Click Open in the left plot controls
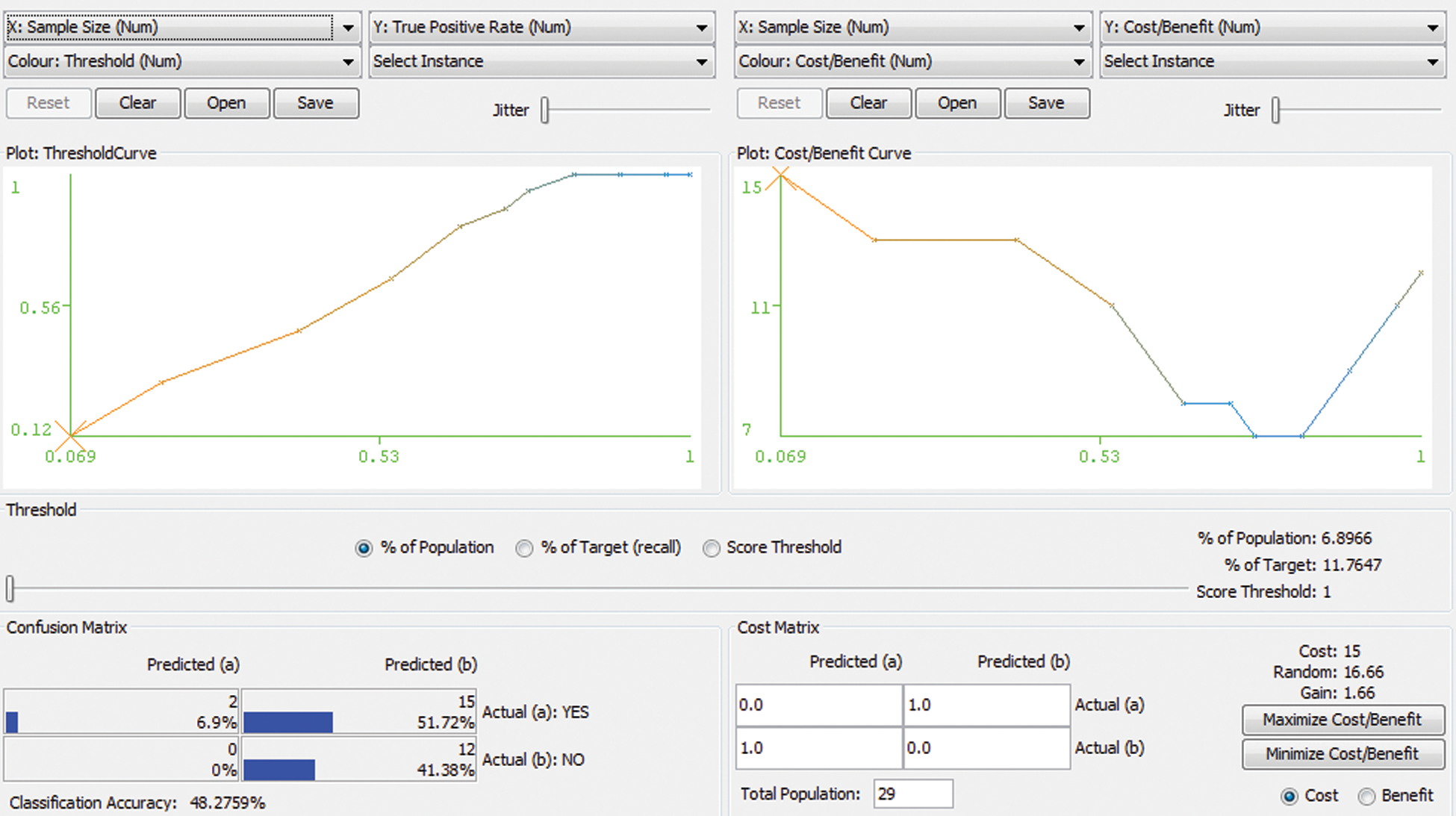 click(x=226, y=103)
